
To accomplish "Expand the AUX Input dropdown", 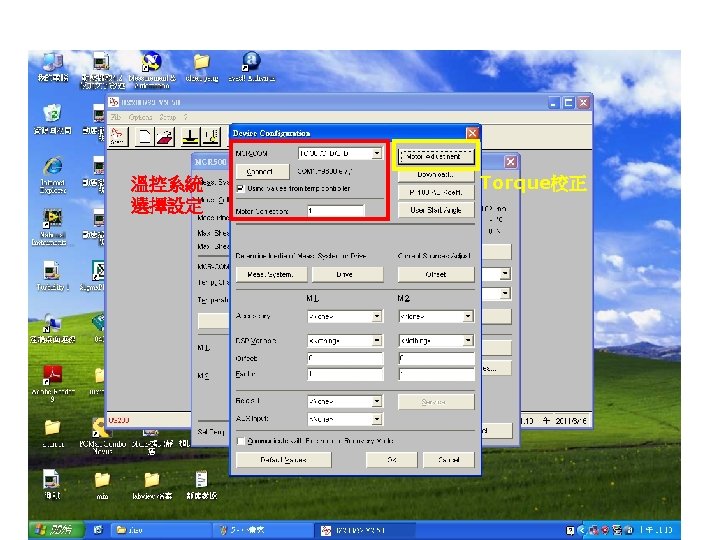I will pyautogui.click(x=377, y=419).
